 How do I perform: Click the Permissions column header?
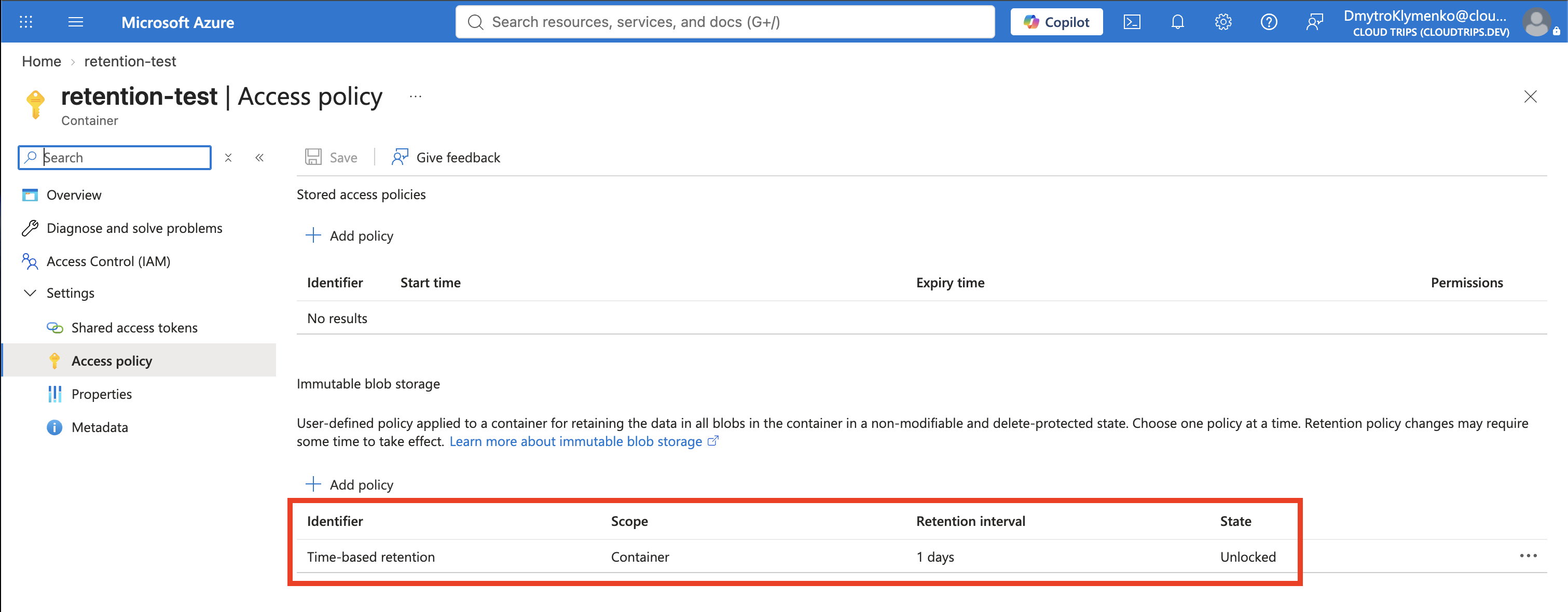point(1466,283)
